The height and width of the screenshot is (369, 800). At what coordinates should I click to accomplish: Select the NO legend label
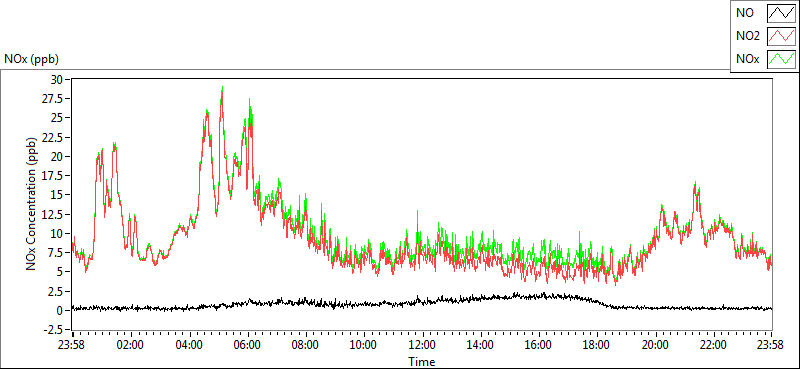point(745,14)
